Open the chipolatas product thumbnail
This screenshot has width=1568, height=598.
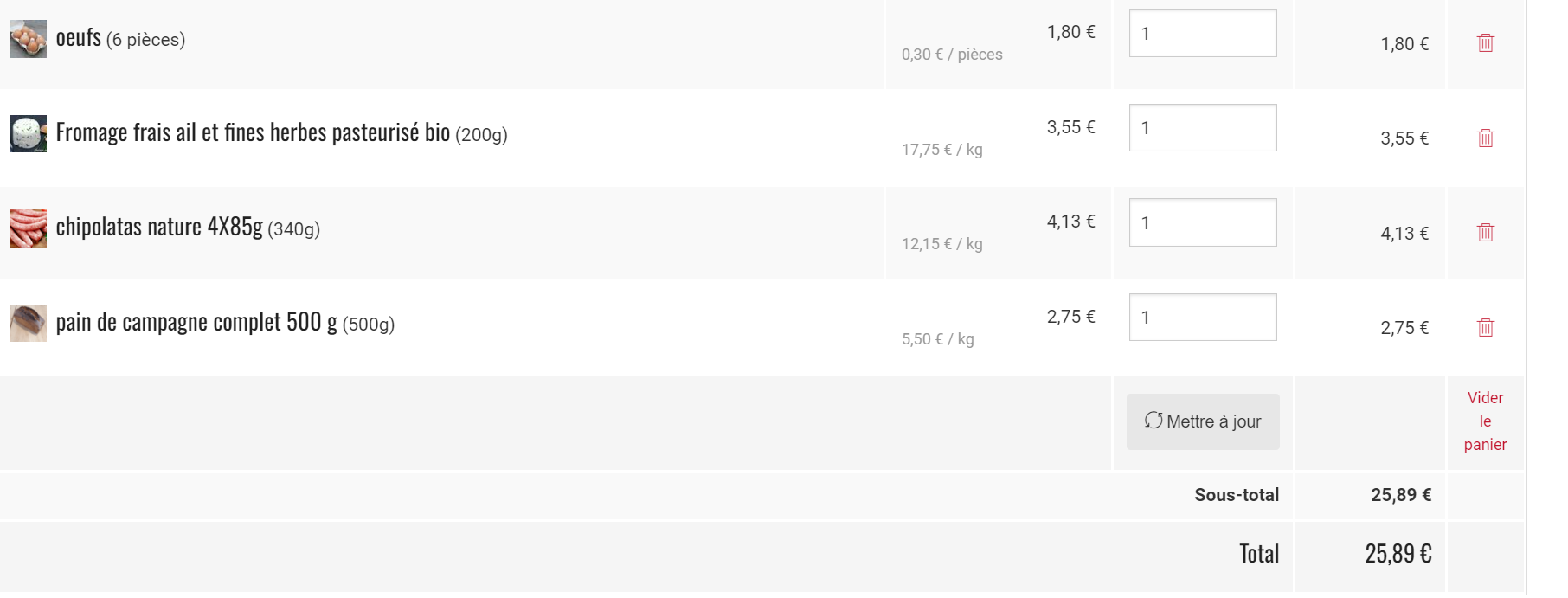pyautogui.click(x=28, y=228)
